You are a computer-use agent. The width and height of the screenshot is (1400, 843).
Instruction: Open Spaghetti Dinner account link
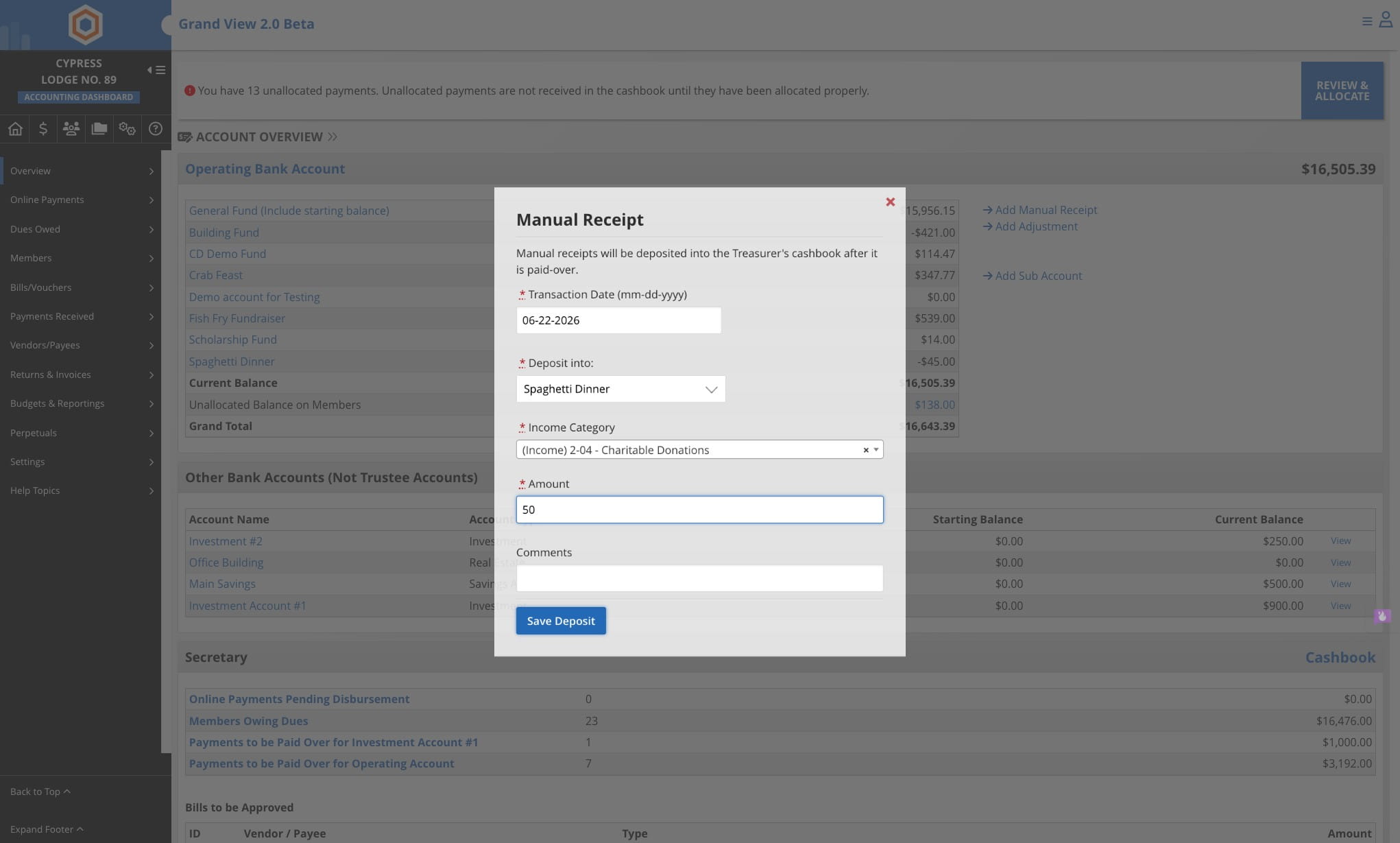pyautogui.click(x=232, y=361)
